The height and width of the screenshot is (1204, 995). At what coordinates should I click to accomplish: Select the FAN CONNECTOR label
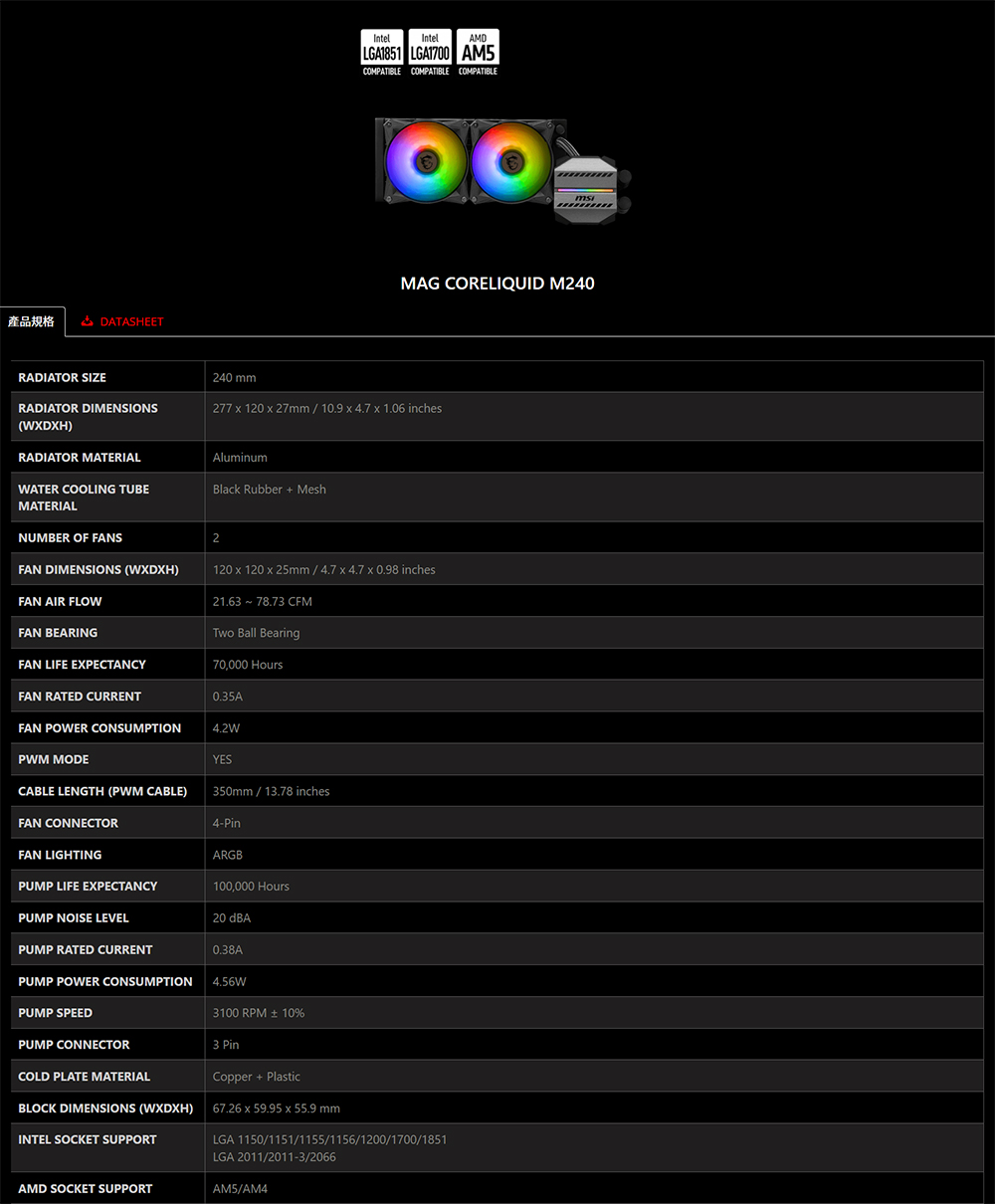68,823
